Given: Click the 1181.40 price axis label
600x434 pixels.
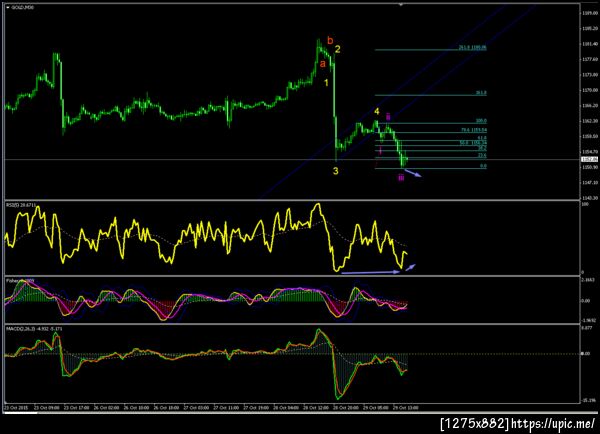Looking at the screenshot, I should pos(590,44).
